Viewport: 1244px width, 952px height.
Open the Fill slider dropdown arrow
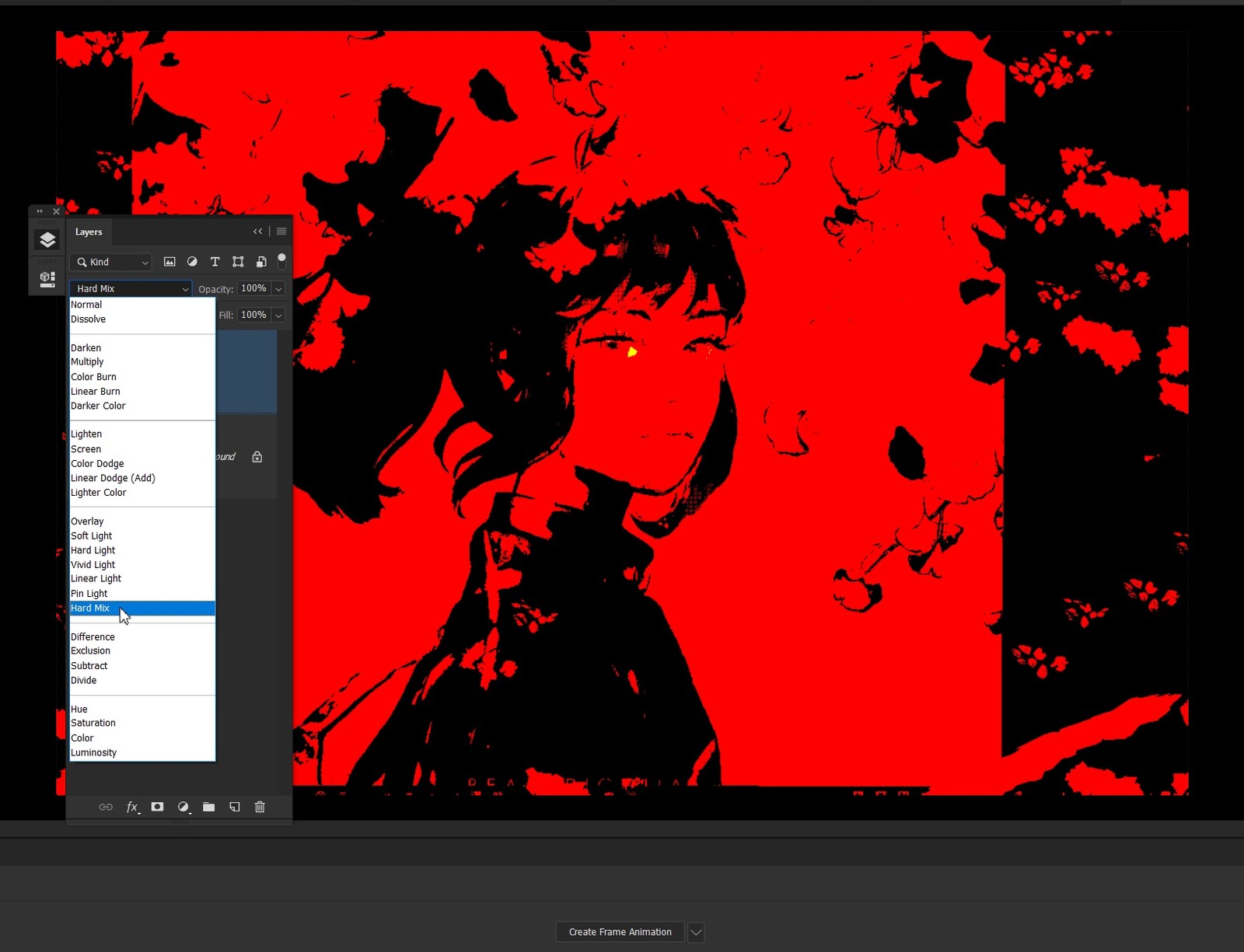pos(278,316)
